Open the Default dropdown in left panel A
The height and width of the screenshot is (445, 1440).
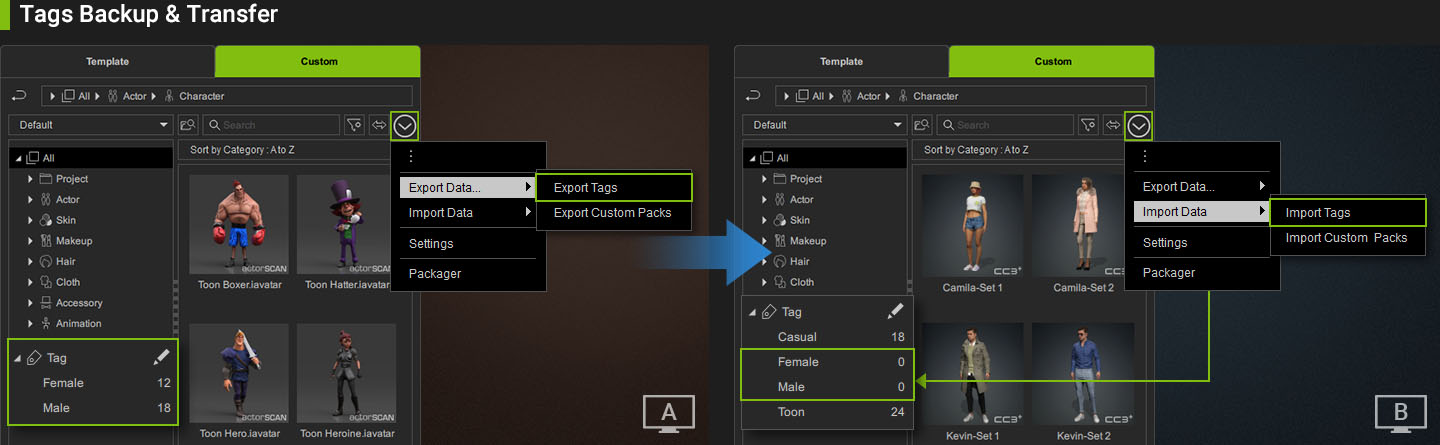[x=90, y=125]
